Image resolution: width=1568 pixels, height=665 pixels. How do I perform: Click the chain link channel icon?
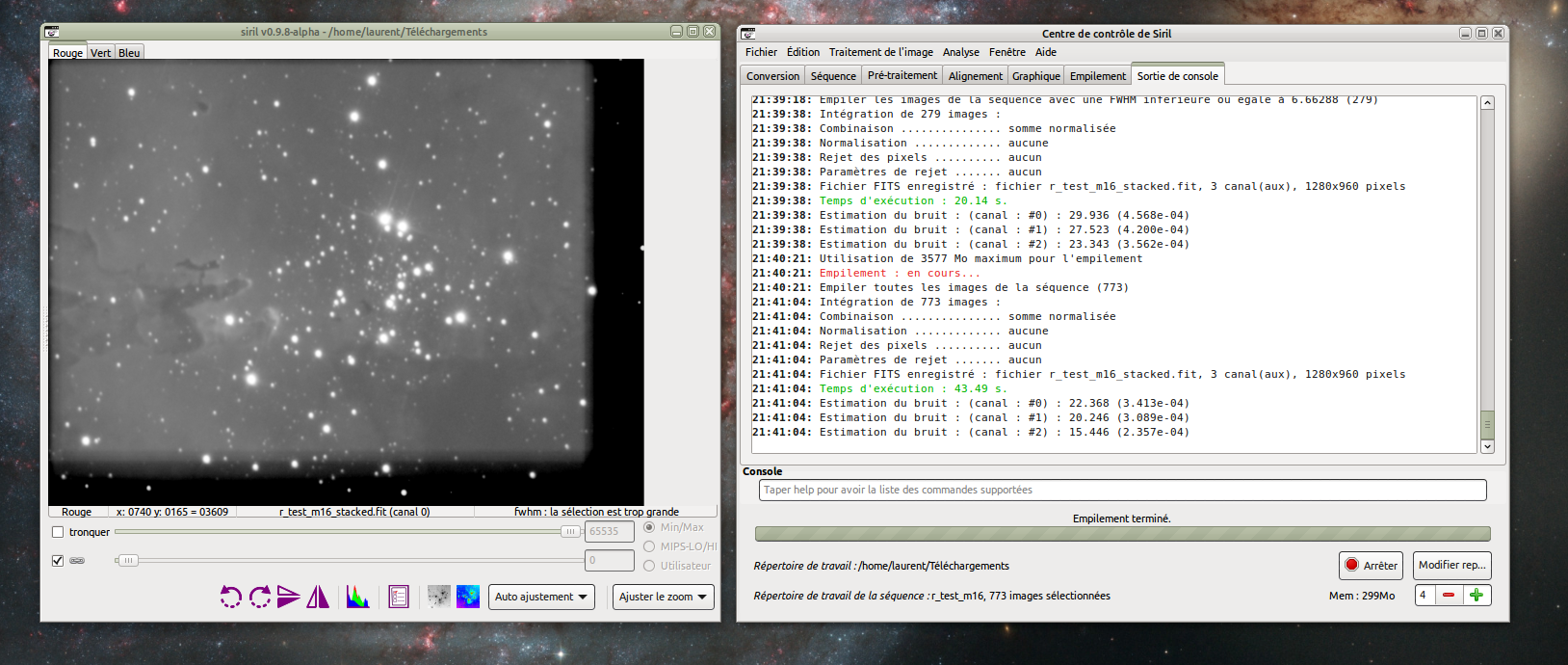[77, 560]
